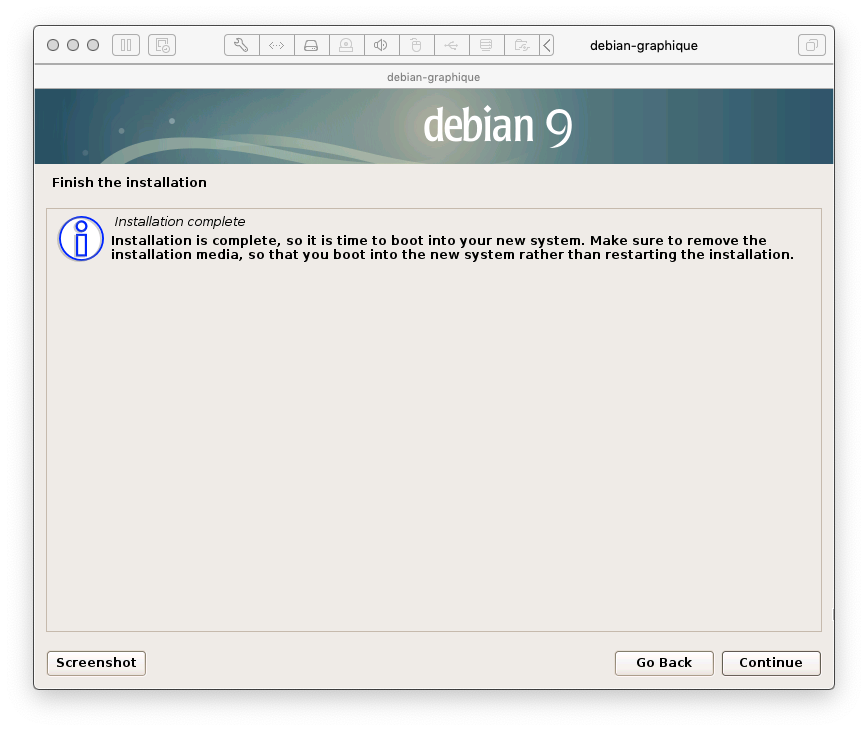Click the 'Installation complete' heading text
This screenshot has height=731, width=868.
(x=179, y=221)
